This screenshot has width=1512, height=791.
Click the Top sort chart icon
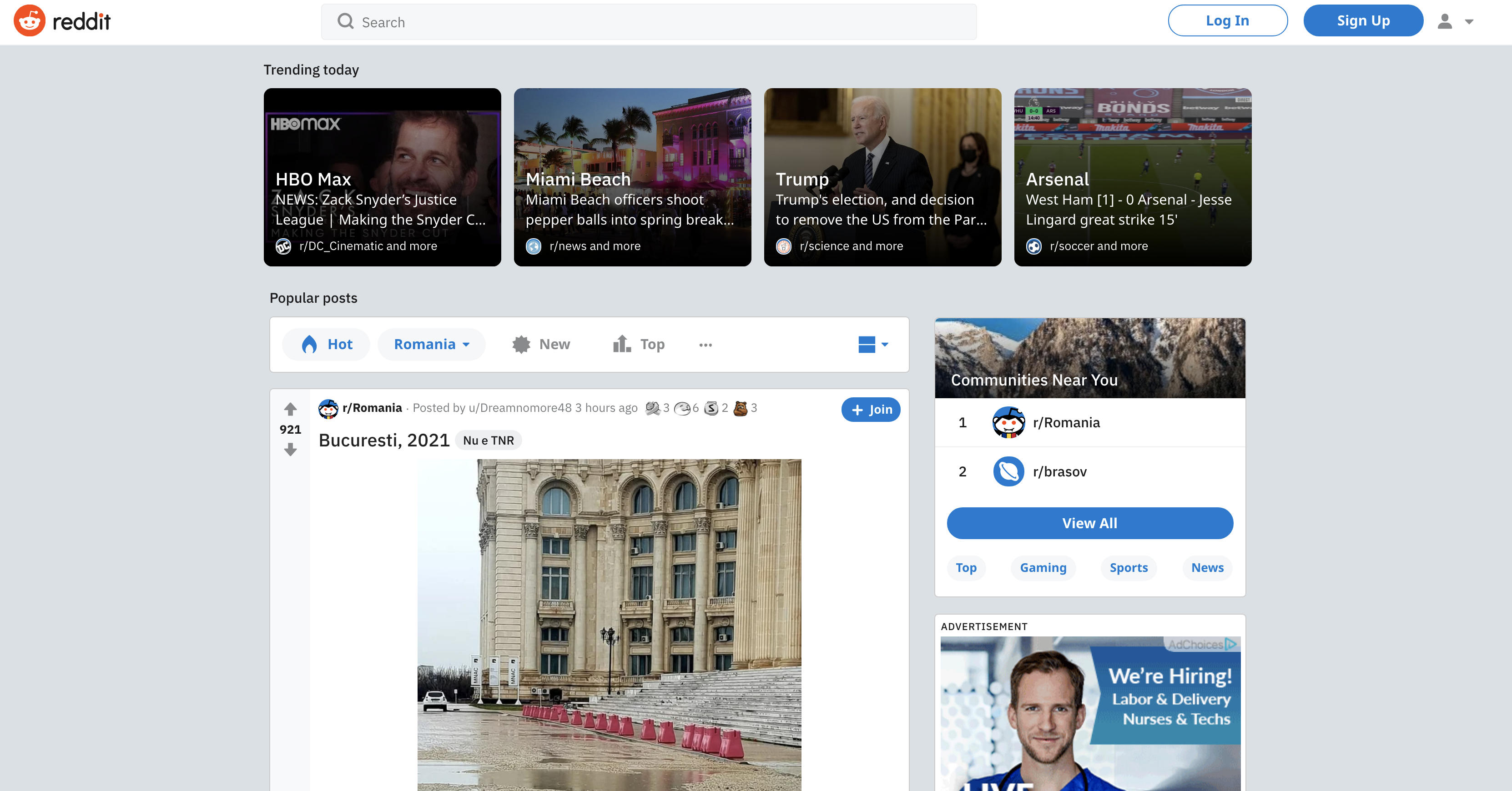pyautogui.click(x=622, y=344)
